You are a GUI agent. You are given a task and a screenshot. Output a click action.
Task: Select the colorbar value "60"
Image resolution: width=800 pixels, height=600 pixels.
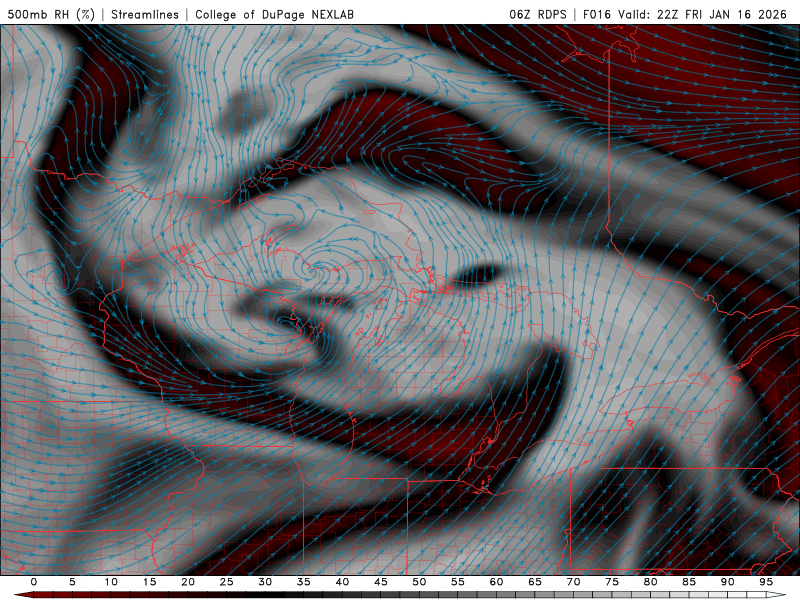tap(496, 582)
